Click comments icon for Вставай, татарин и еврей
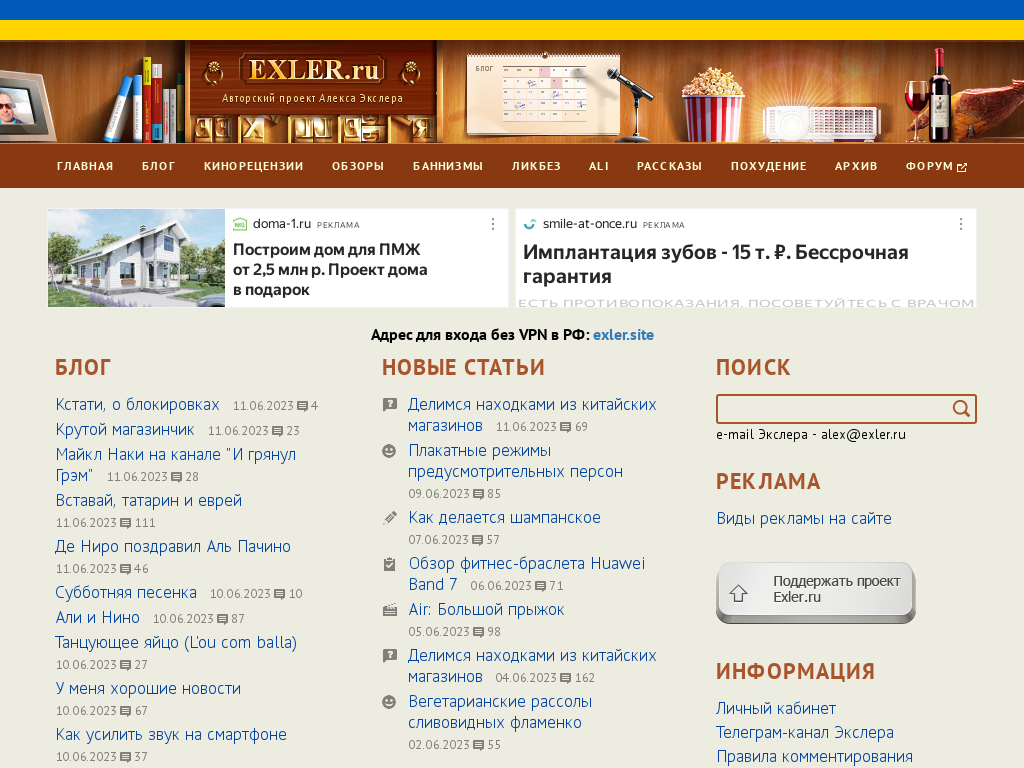The height and width of the screenshot is (768, 1024). (x=126, y=523)
